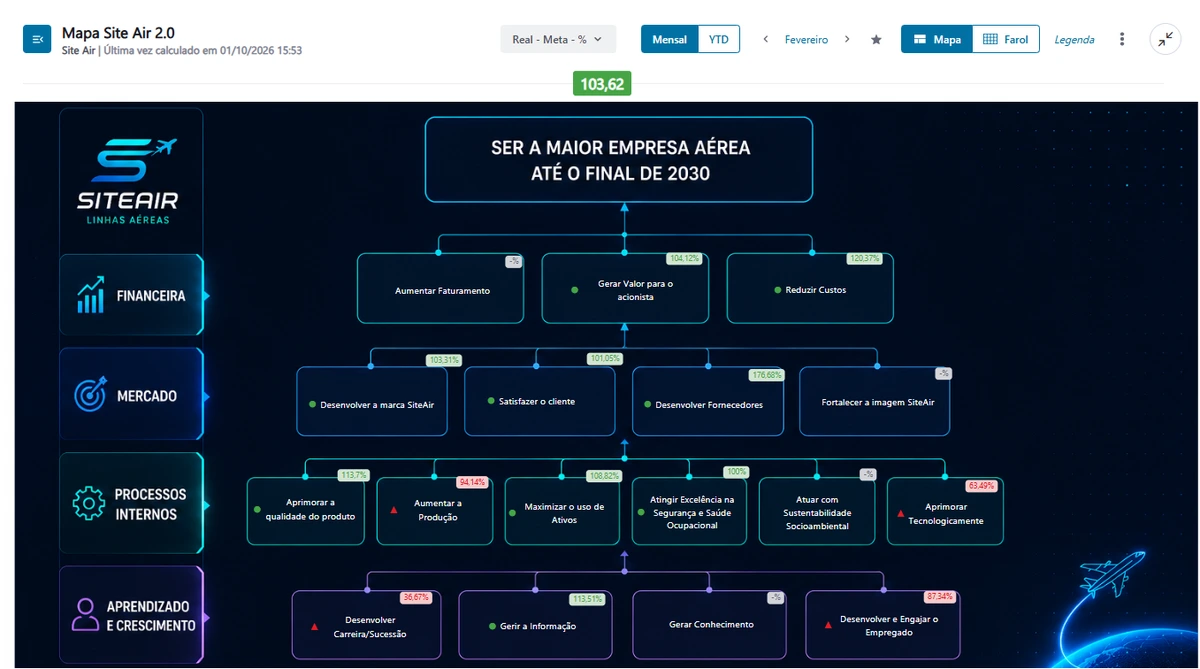The image size is (1200, 669).
Task: Click the 87,34% badge on Desenvolver e Engajar
Action: tap(940, 596)
